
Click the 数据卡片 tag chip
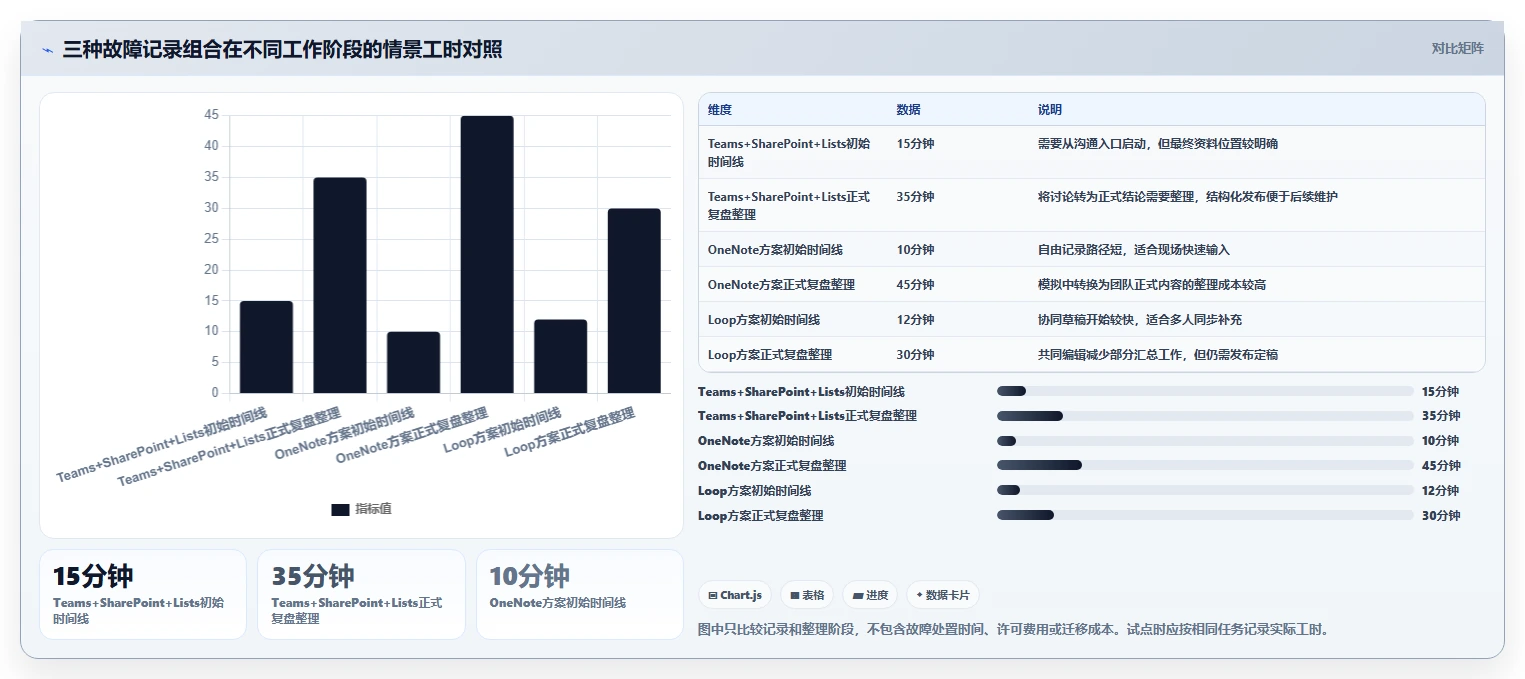click(942, 595)
